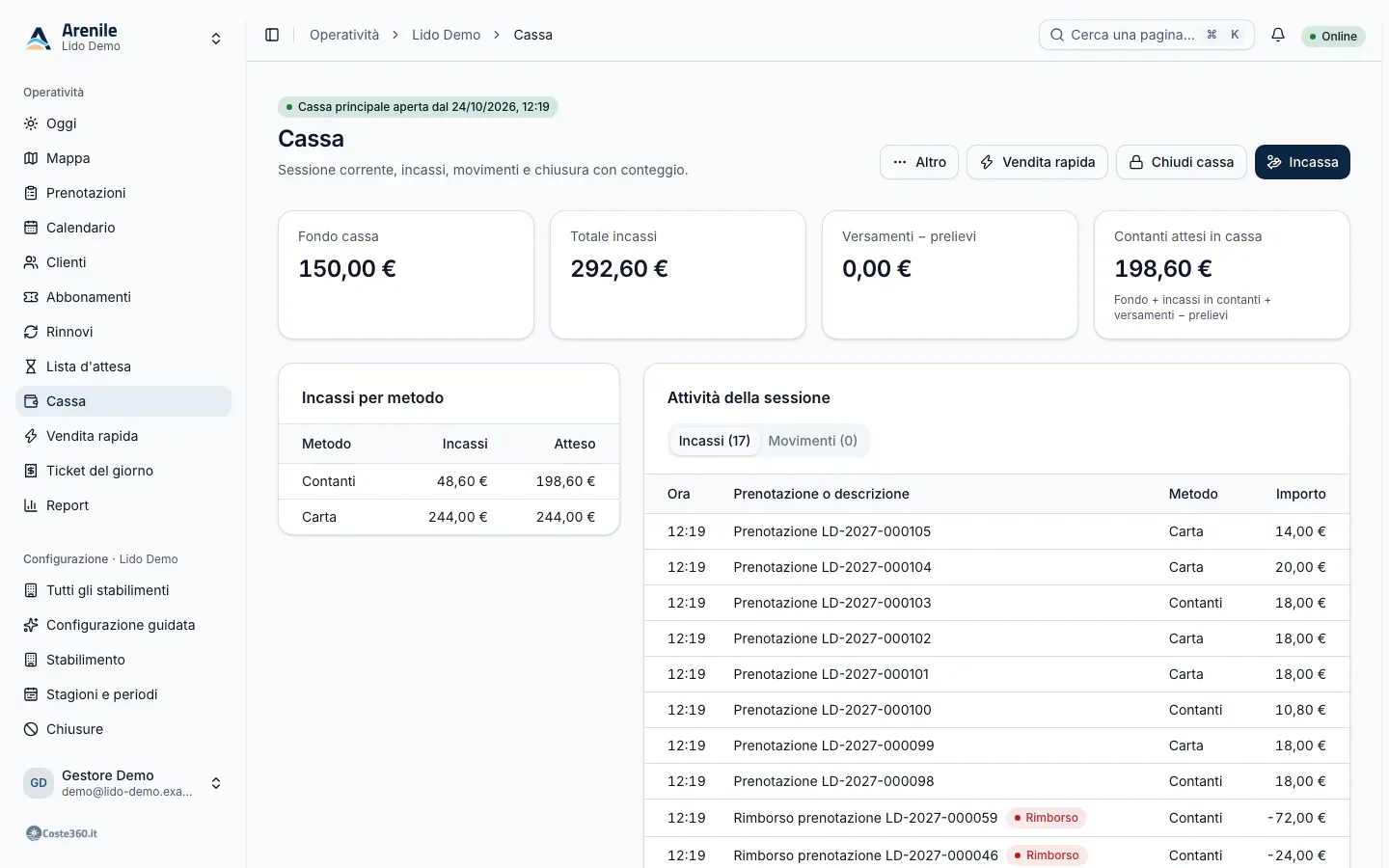
Task: Focus the Cerca una pagina search field
Action: pyautogui.click(x=1147, y=35)
